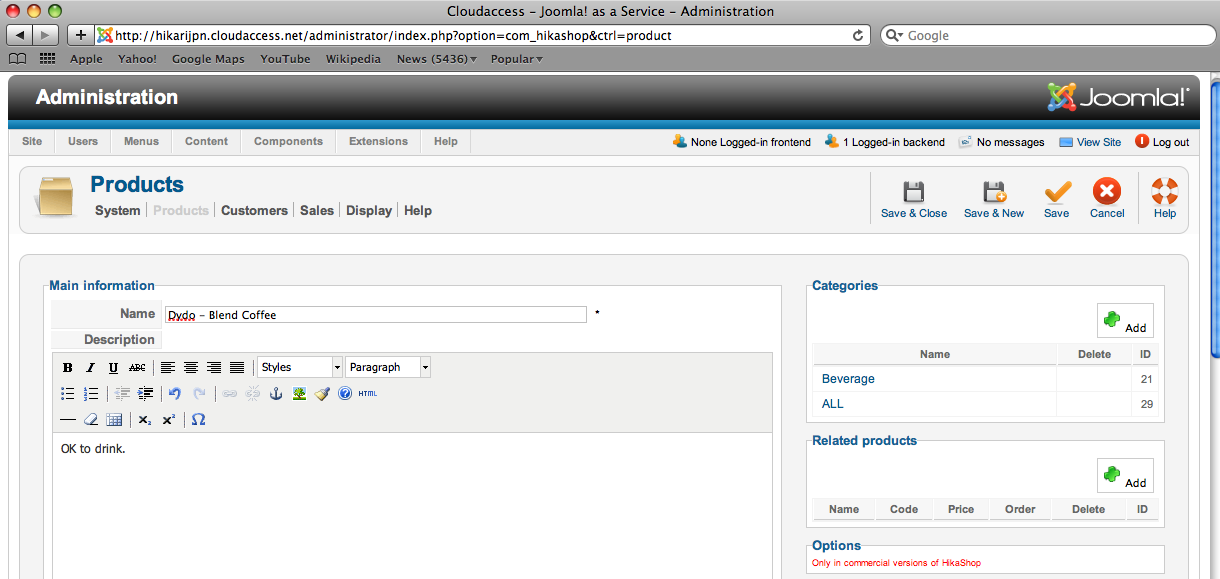Insert a table into the description
1220x579 pixels.
tap(114, 419)
